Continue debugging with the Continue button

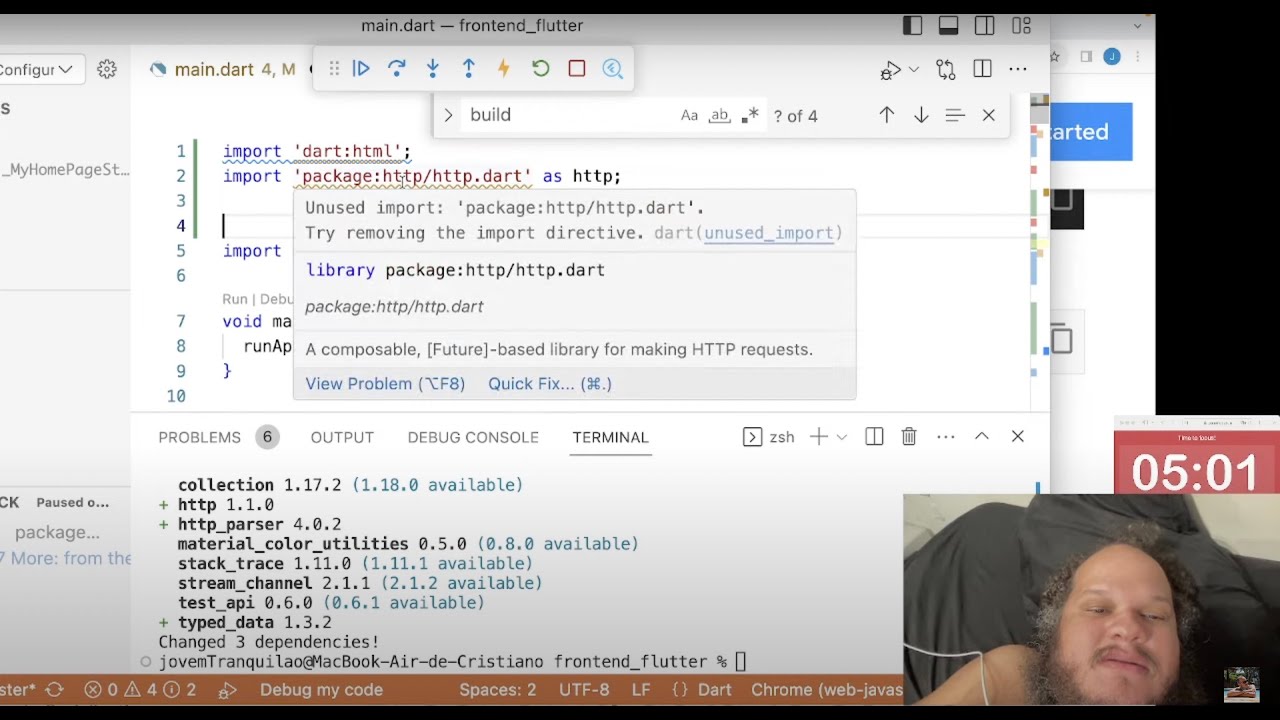pos(361,69)
